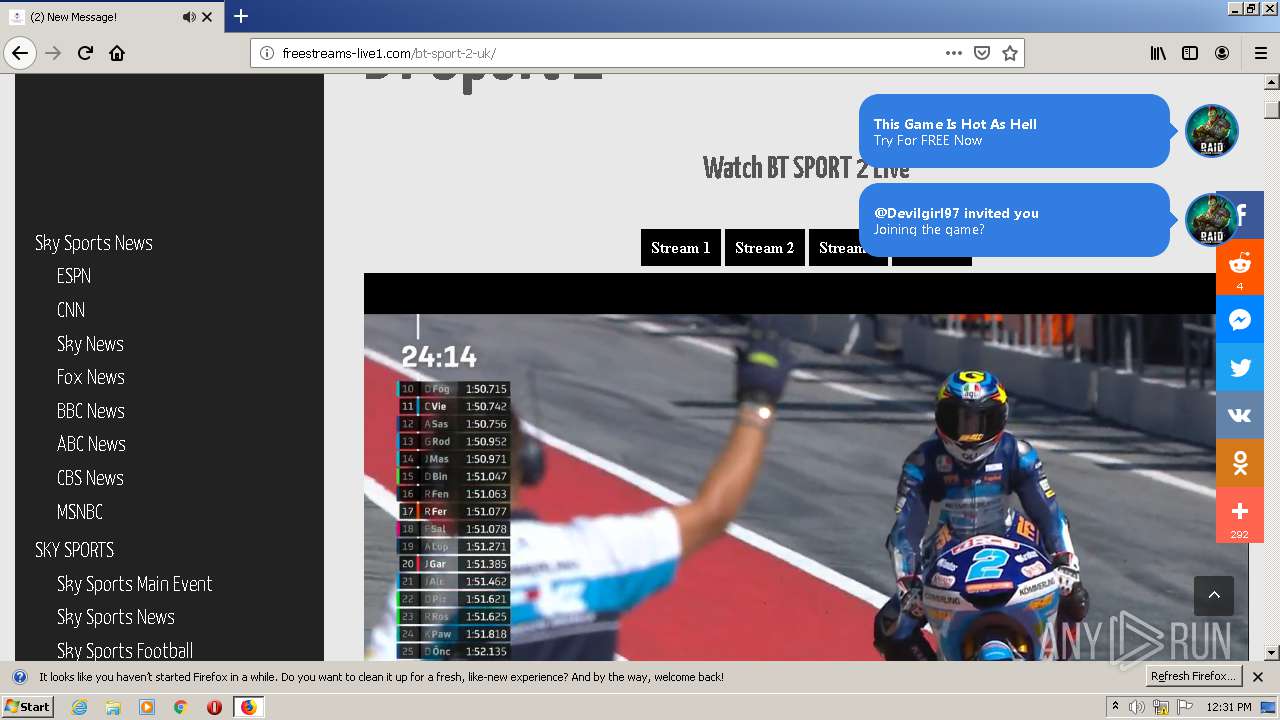Screen dimensions: 1280x720
Task: Open CNN channel link
Action: pyautogui.click(x=71, y=310)
